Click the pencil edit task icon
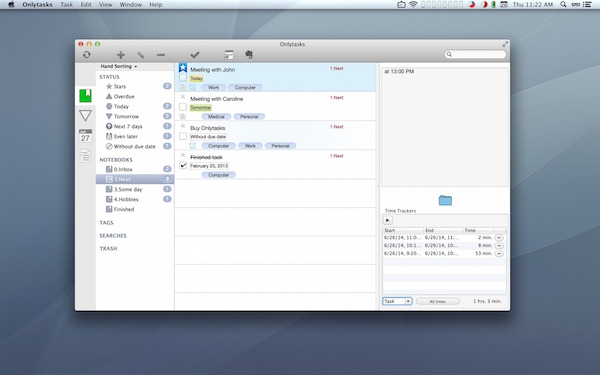Viewport: 600px width, 375px height. 140,55
